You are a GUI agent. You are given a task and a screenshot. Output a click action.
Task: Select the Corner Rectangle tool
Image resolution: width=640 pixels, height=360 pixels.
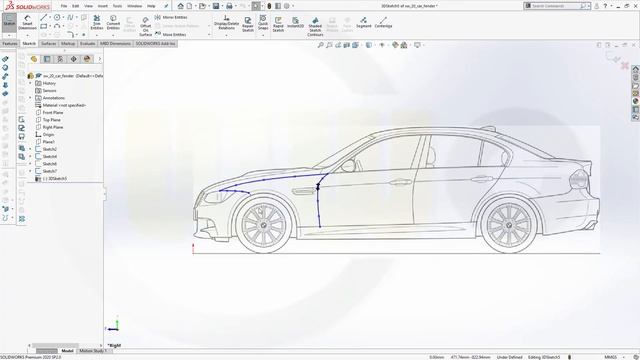click(x=44, y=26)
